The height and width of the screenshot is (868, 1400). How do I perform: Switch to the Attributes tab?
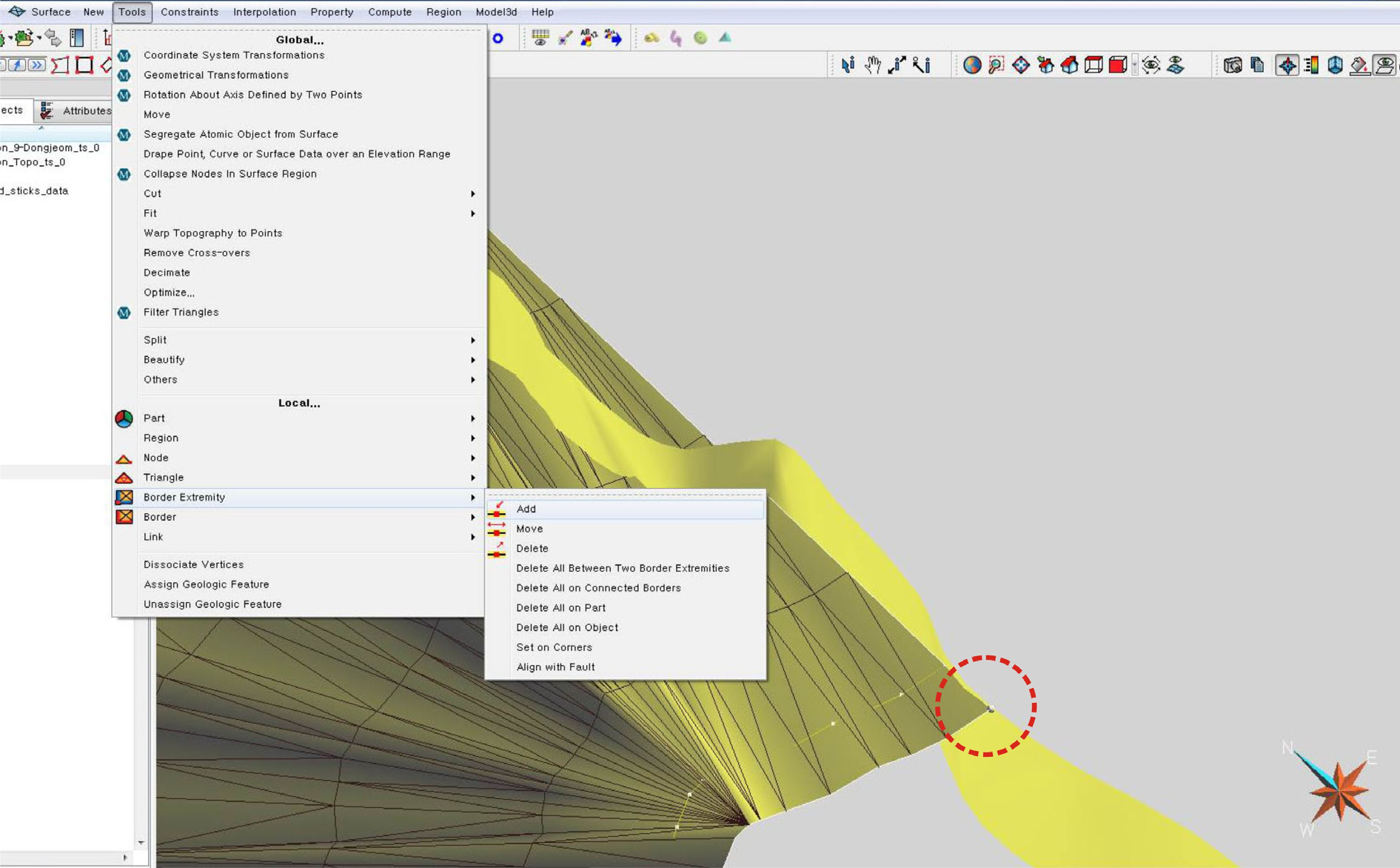coord(76,110)
